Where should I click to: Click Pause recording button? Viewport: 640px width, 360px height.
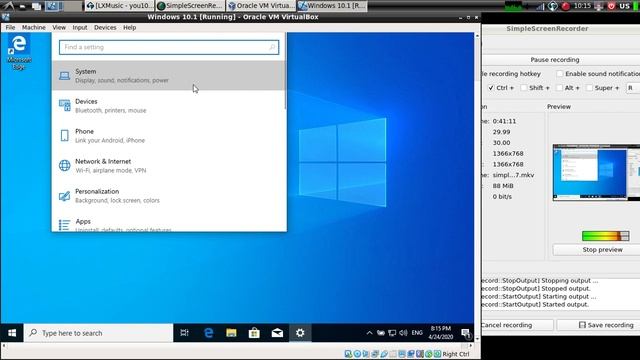(x=561, y=60)
